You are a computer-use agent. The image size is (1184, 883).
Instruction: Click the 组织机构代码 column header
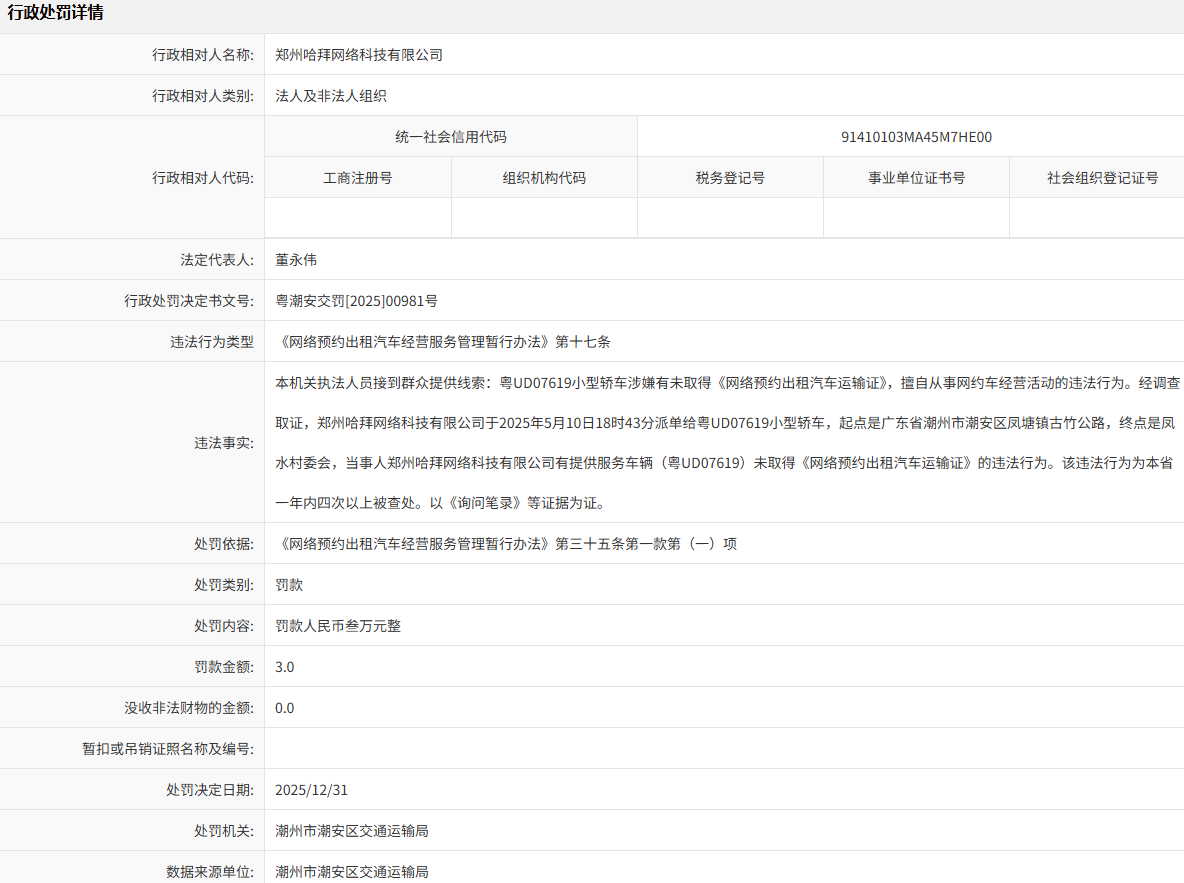click(544, 178)
